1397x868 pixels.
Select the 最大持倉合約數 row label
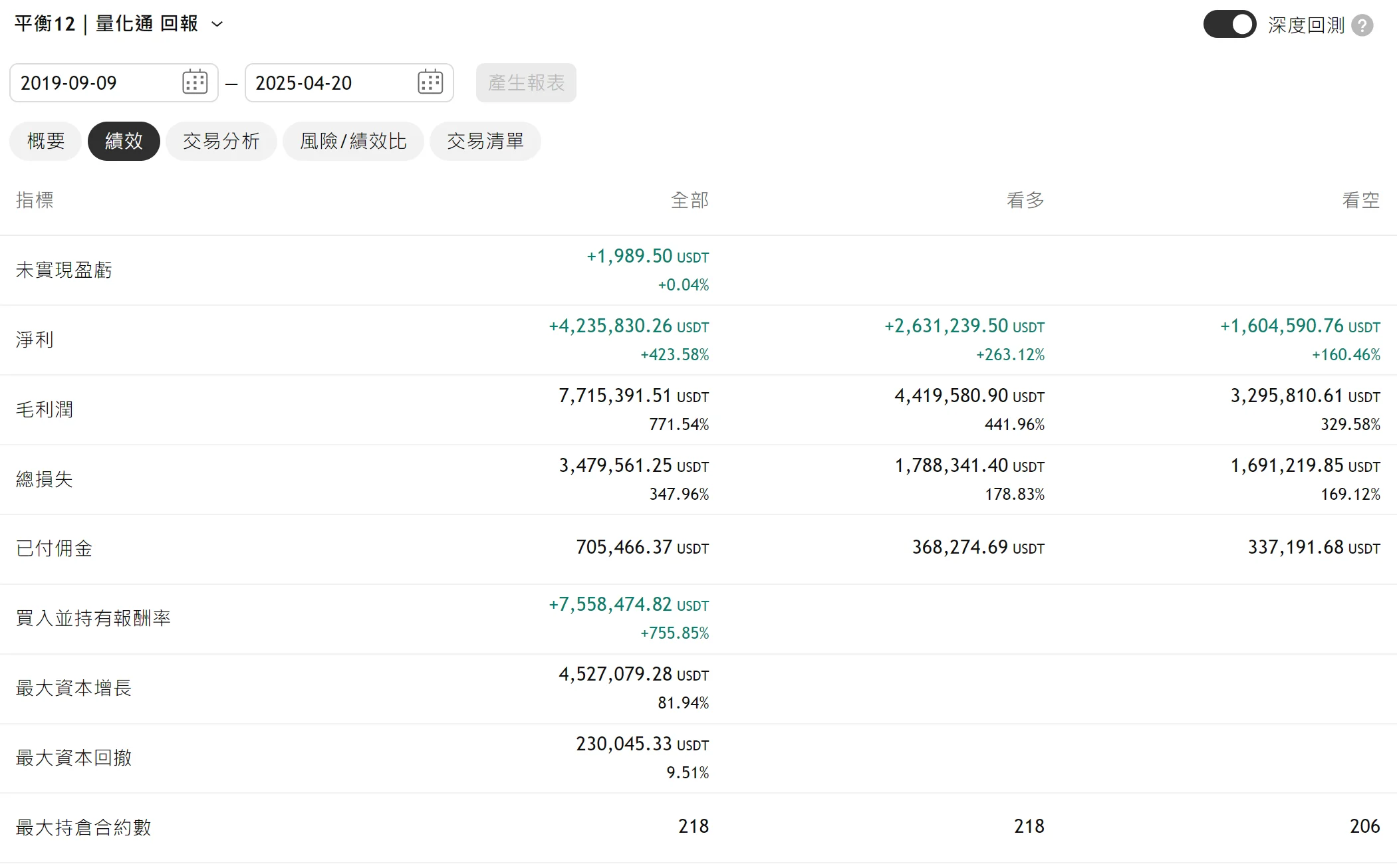pyautogui.click(x=83, y=827)
